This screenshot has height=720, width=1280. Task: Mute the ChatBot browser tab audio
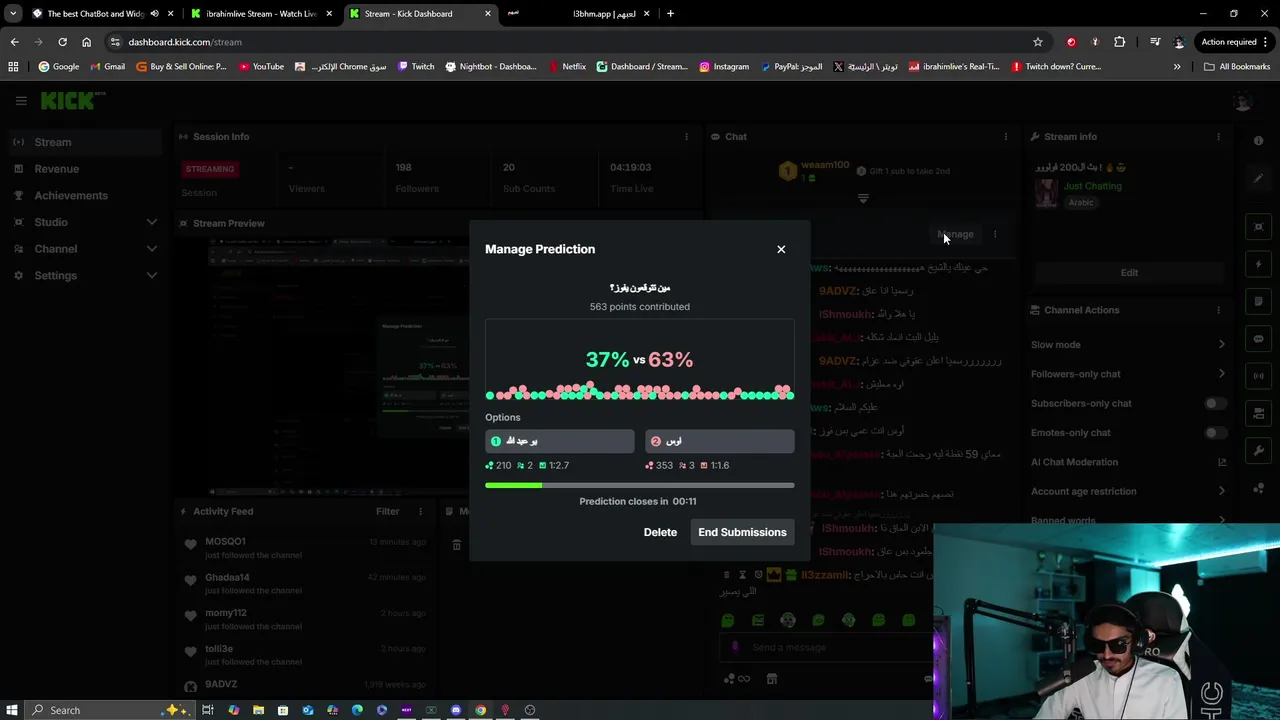point(154,14)
